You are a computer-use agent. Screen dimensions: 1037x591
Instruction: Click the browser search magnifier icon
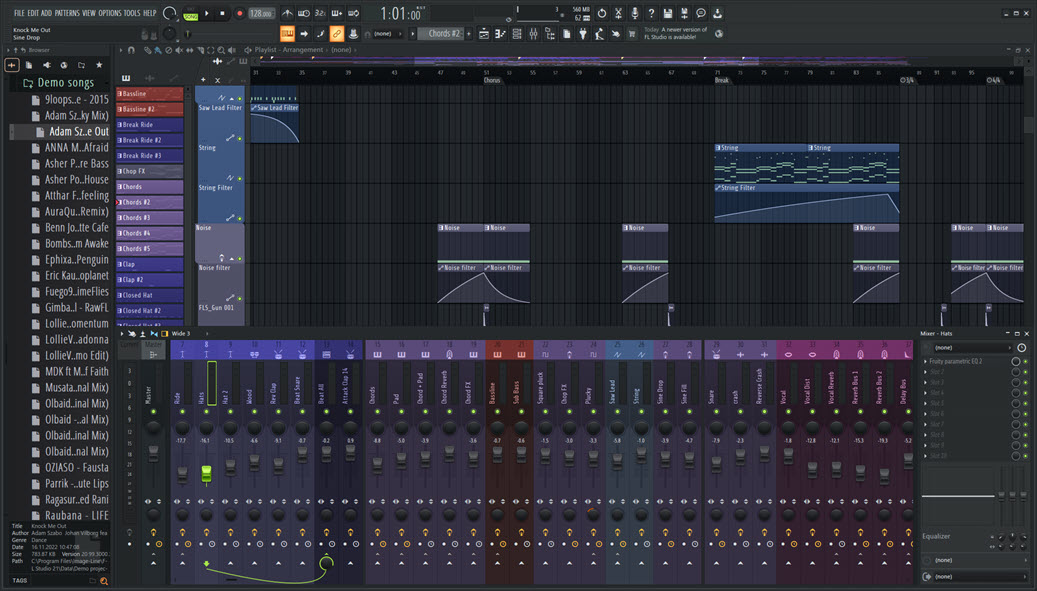coord(103,581)
